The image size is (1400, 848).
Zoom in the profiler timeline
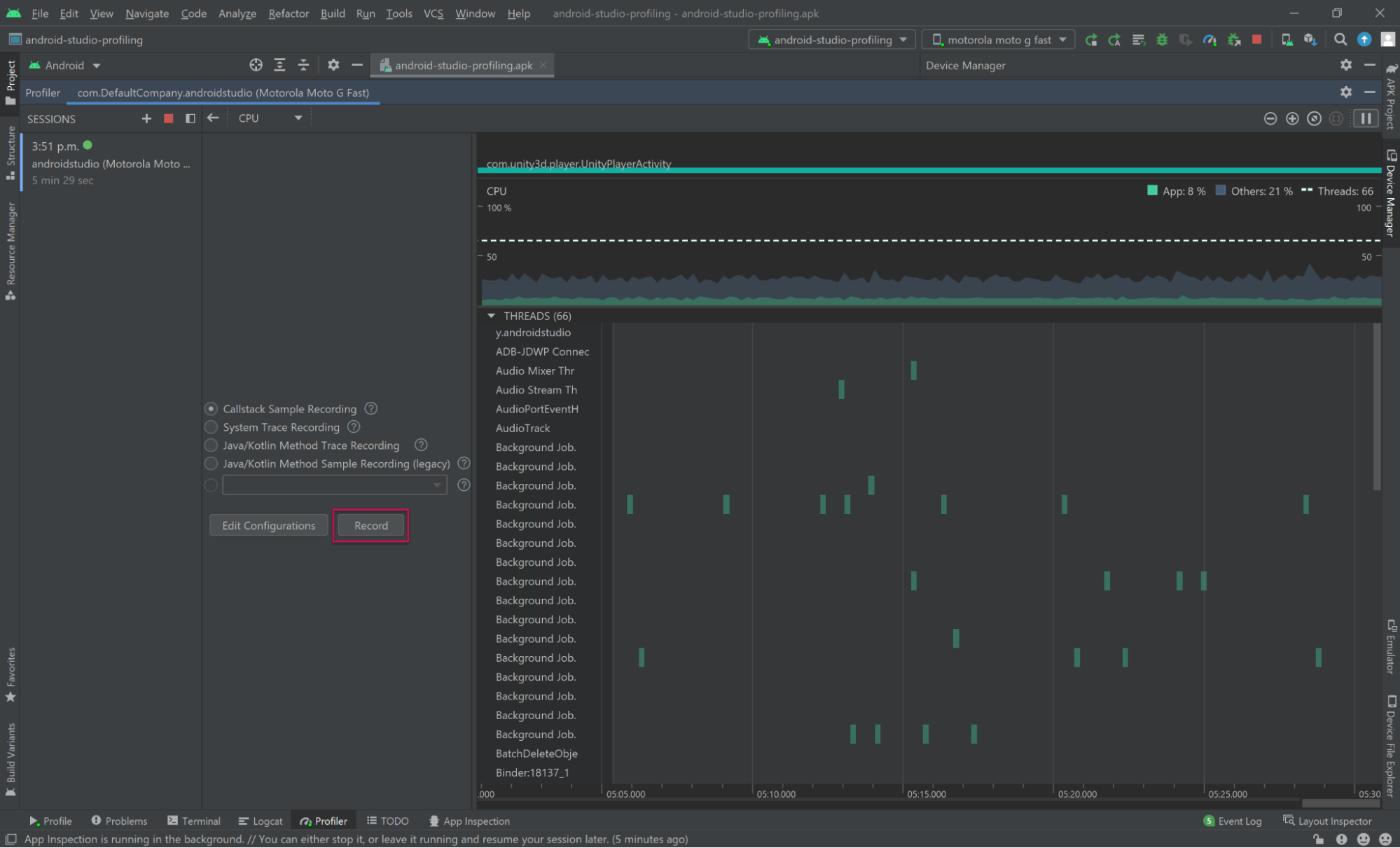[1292, 118]
